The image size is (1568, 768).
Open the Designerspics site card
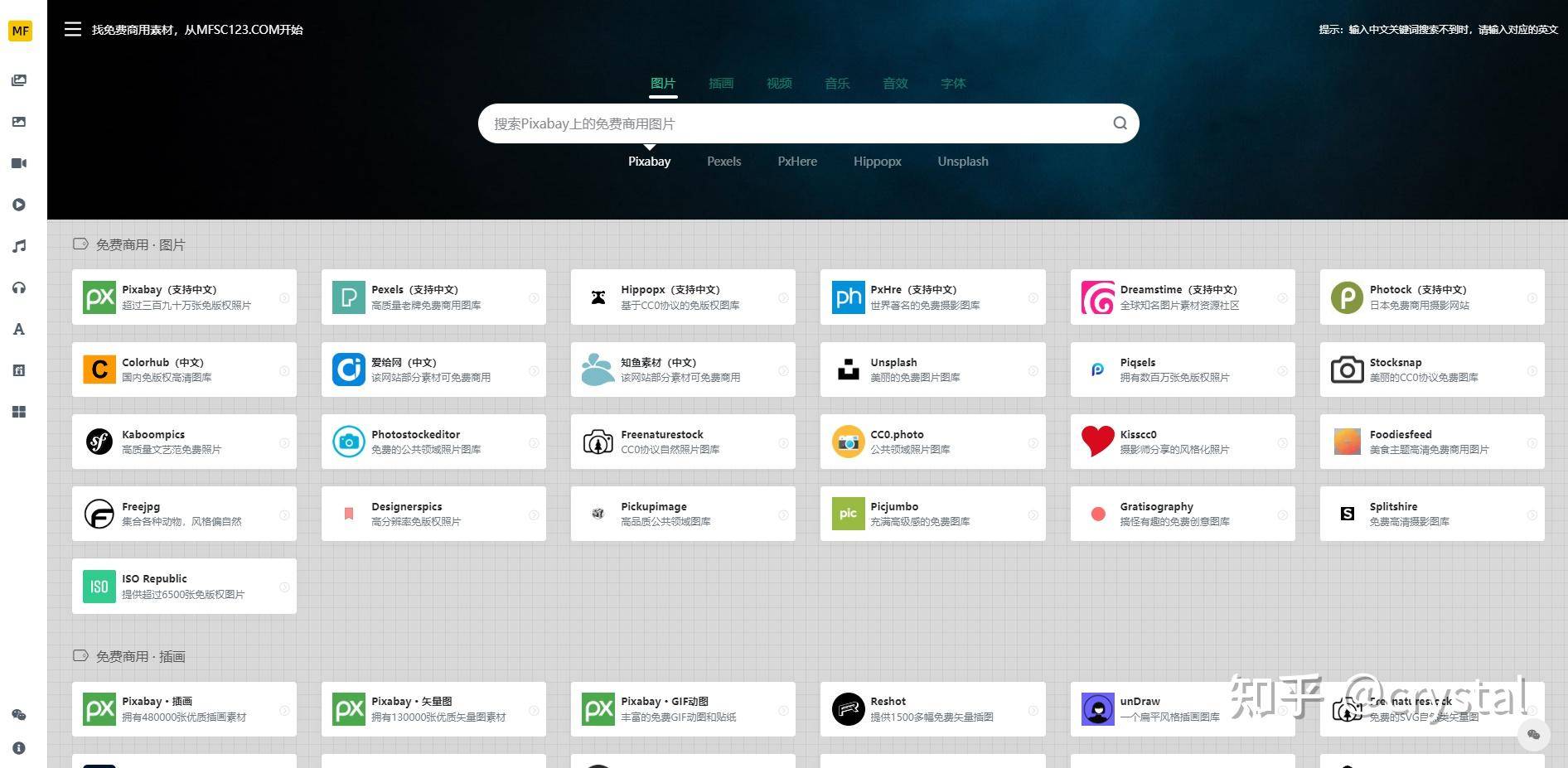click(x=433, y=514)
